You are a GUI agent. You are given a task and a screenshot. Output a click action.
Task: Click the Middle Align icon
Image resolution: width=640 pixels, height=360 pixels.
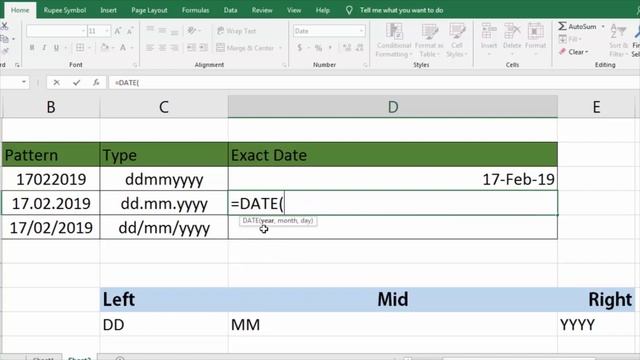(x=162, y=31)
